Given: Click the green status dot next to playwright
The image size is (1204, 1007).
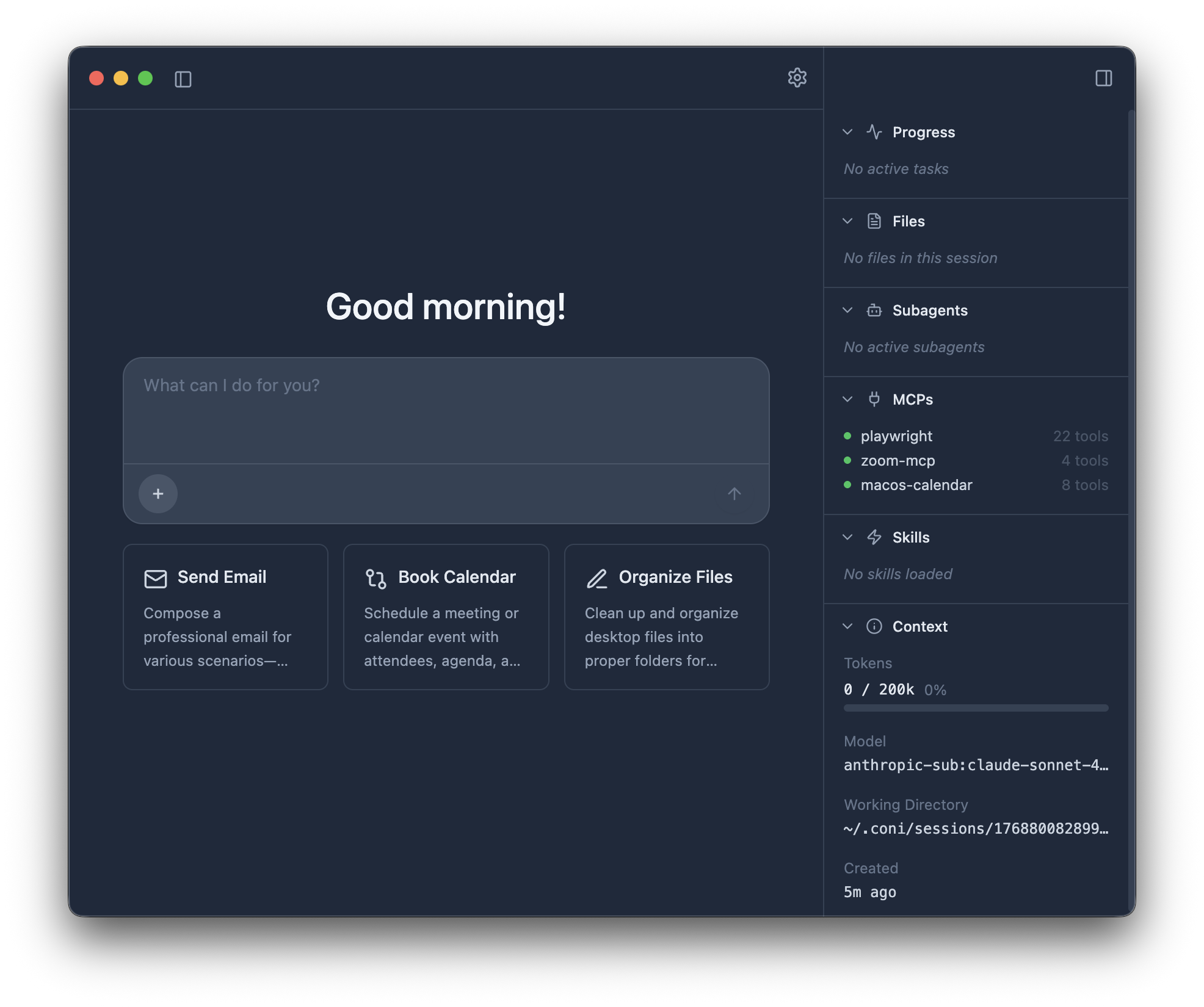Looking at the screenshot, I should point(847,436).
